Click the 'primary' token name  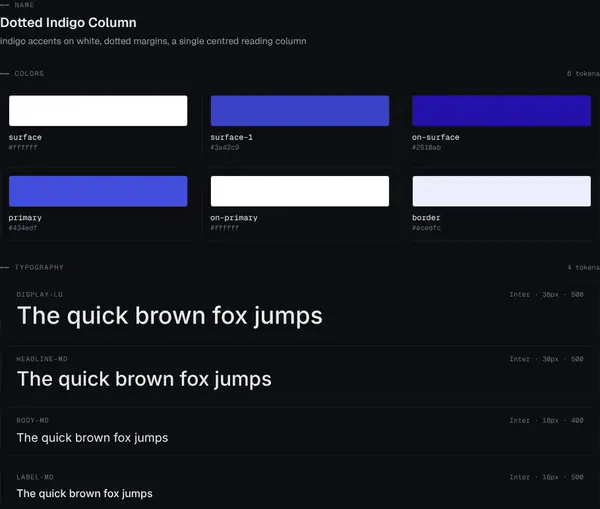25,218
